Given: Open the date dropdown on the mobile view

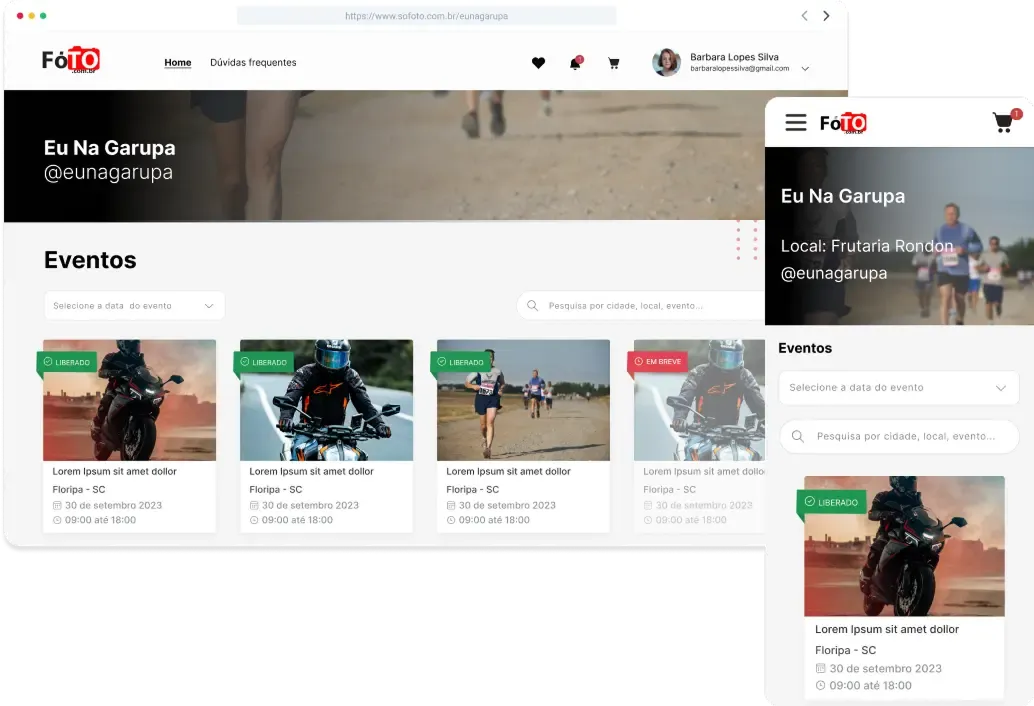Looking at the screenshot, I should click(897, 388).
